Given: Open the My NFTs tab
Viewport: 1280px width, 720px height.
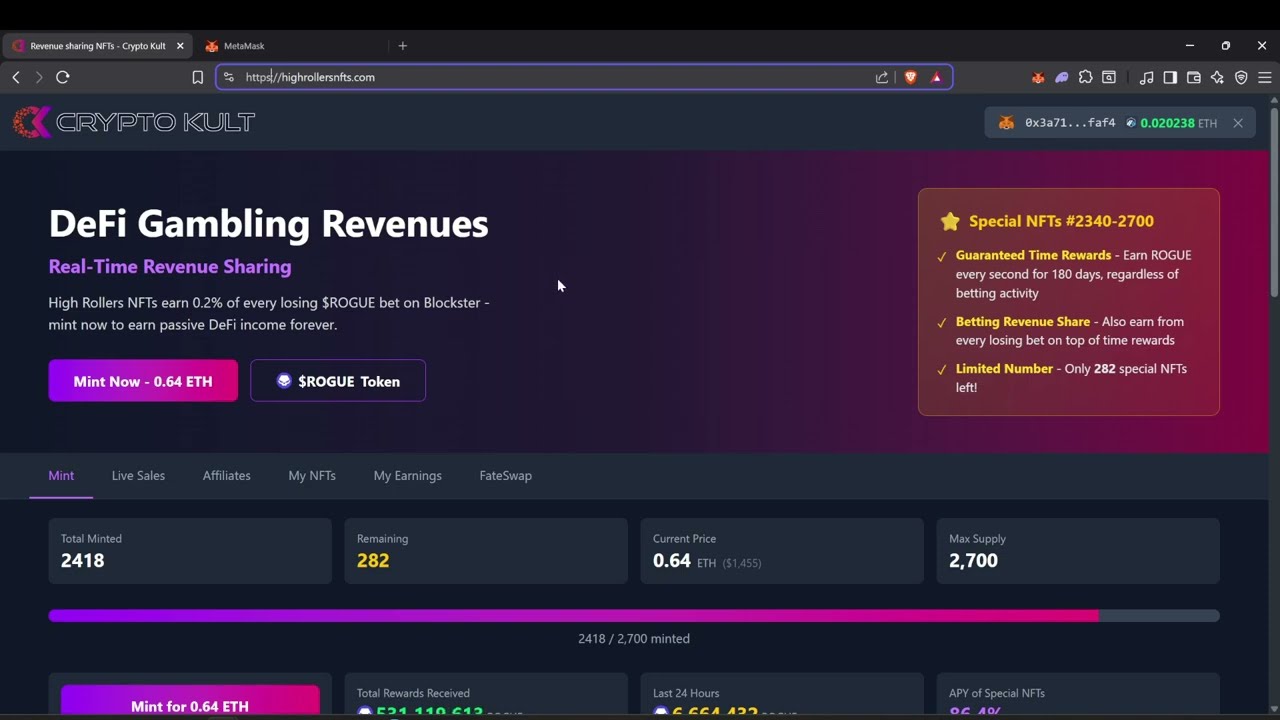Looking at the screenshot, I should pyautogui.click(x=312, y=476).
